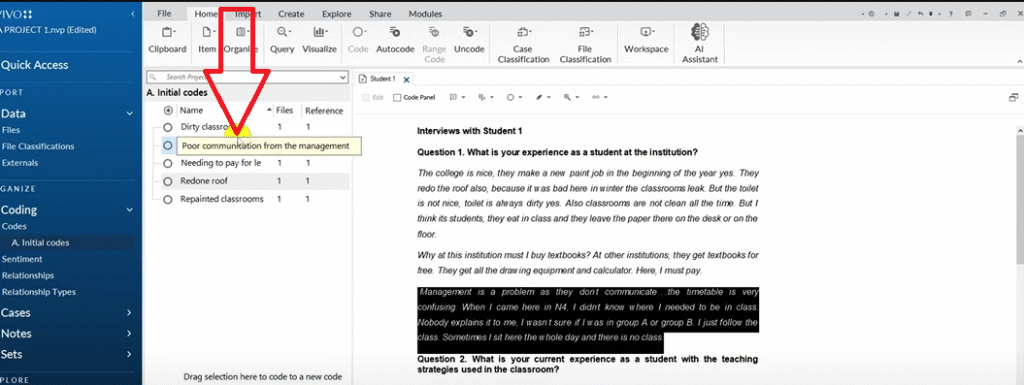This screenshot has width=1024, height=385.
Task: Collapse the navigation pane with the top chevron
Action: click(x=133, y=14)
